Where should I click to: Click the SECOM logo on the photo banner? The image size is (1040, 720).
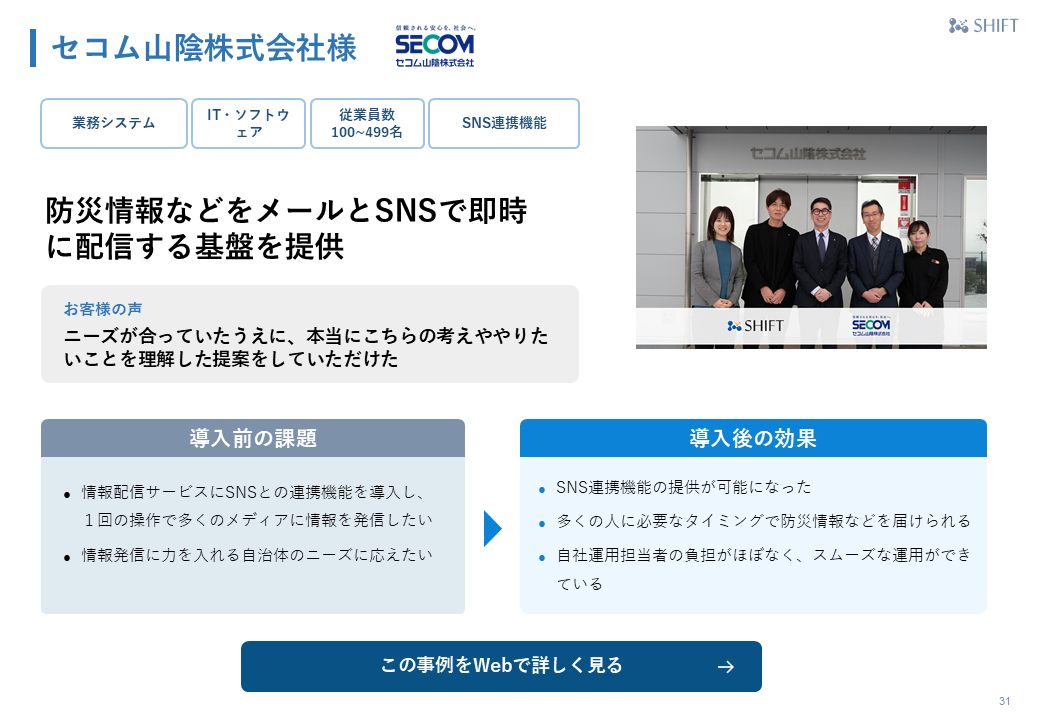(x=870, y=326)
